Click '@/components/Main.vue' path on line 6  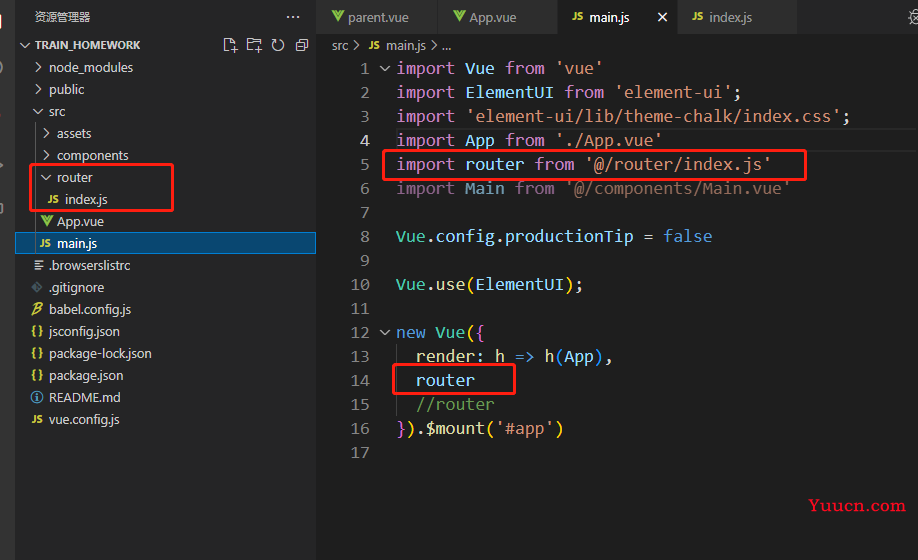pyautogui.click(x=677, y=188)
